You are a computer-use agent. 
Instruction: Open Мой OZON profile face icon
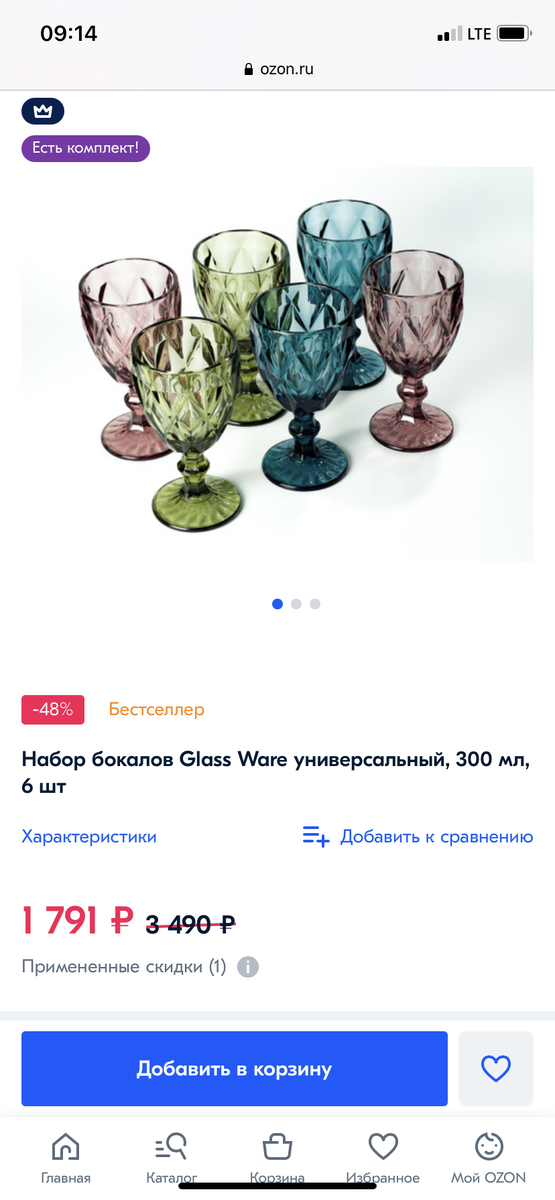(x=488, y=1146)
